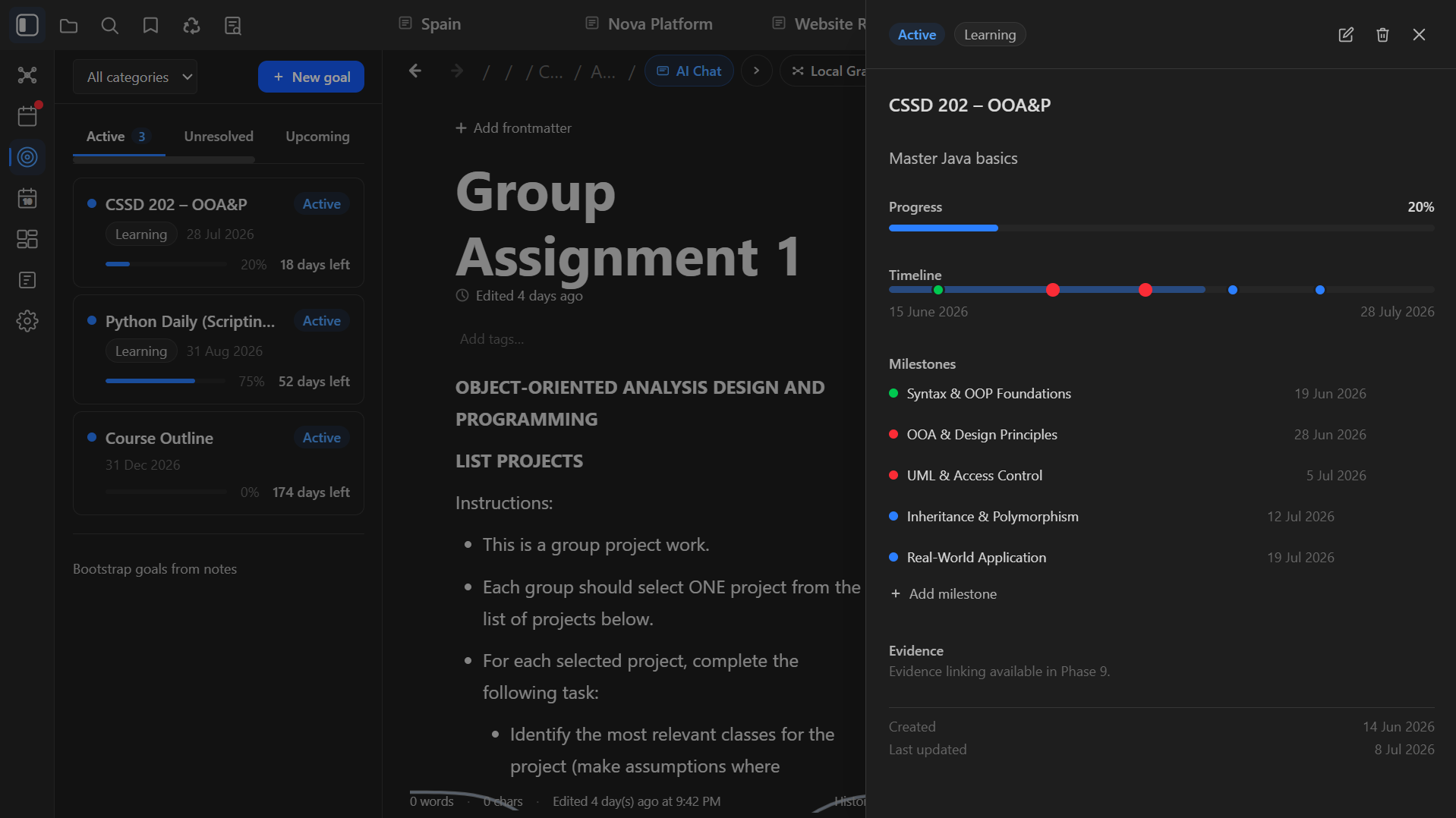1456x818 pixels.
Task: Click Add milestone
Action: [944, 594]
